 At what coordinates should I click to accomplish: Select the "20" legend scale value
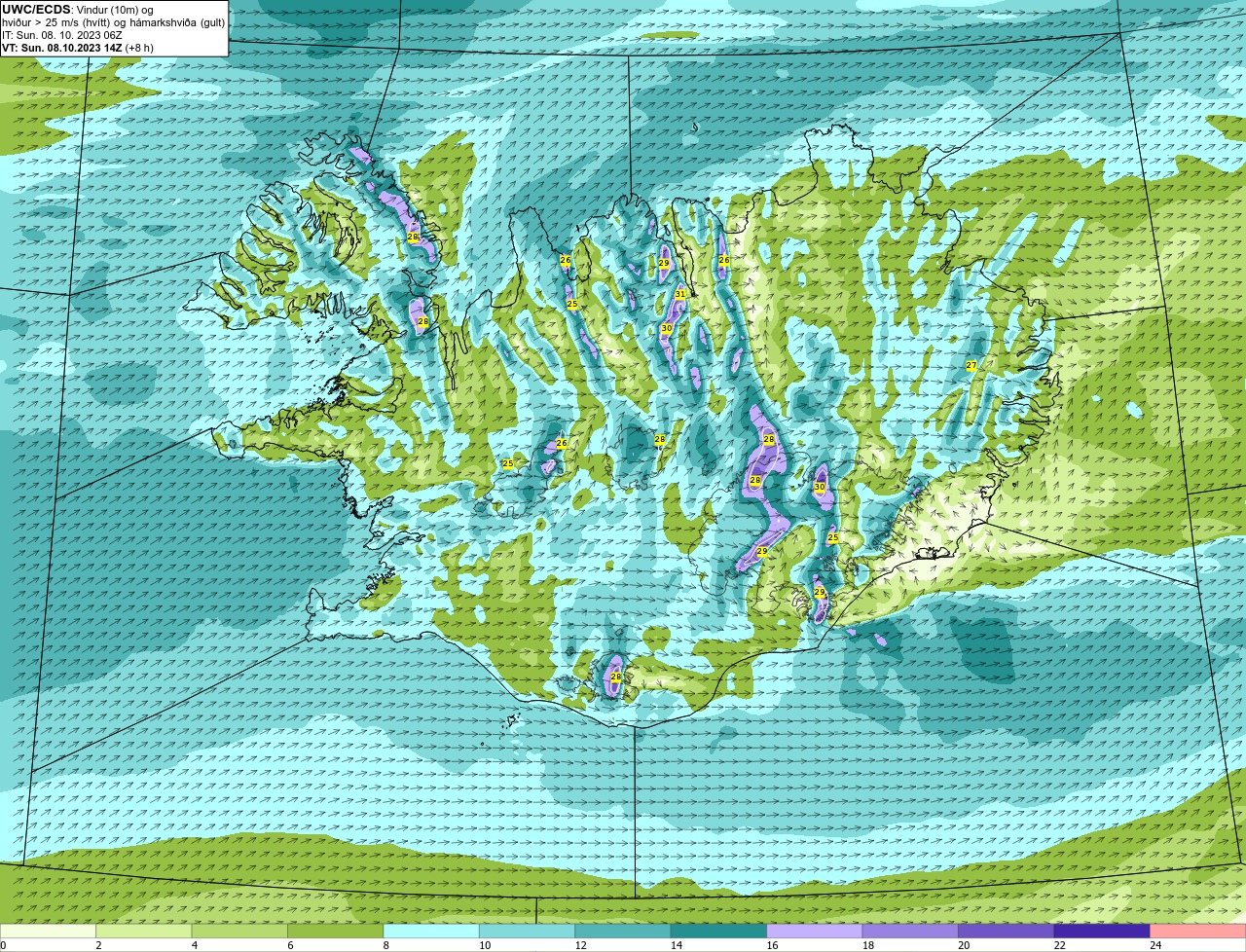point(964,945)
